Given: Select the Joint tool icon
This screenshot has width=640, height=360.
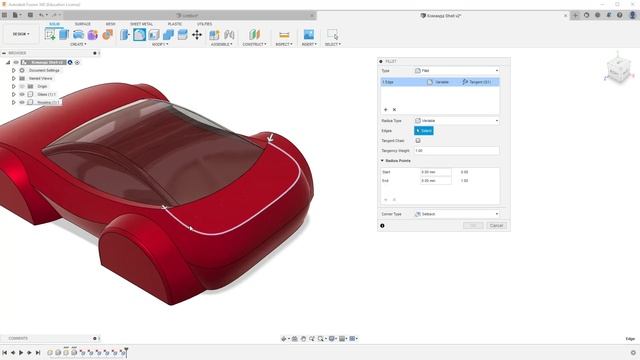Looking at the screenshot, I should pos(229,34).
